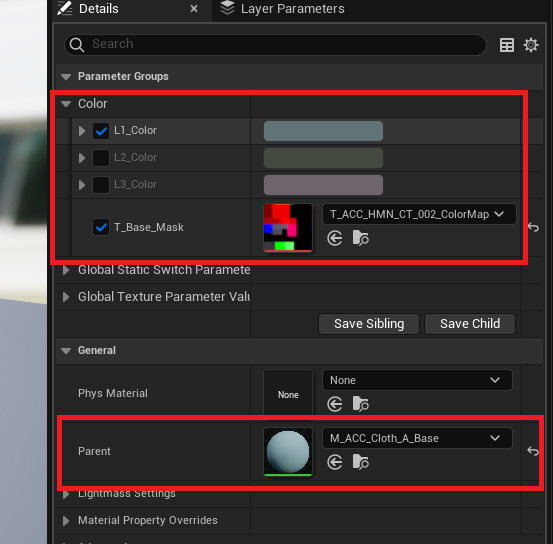Open the Details settings gear

click(x=531, y=45)
